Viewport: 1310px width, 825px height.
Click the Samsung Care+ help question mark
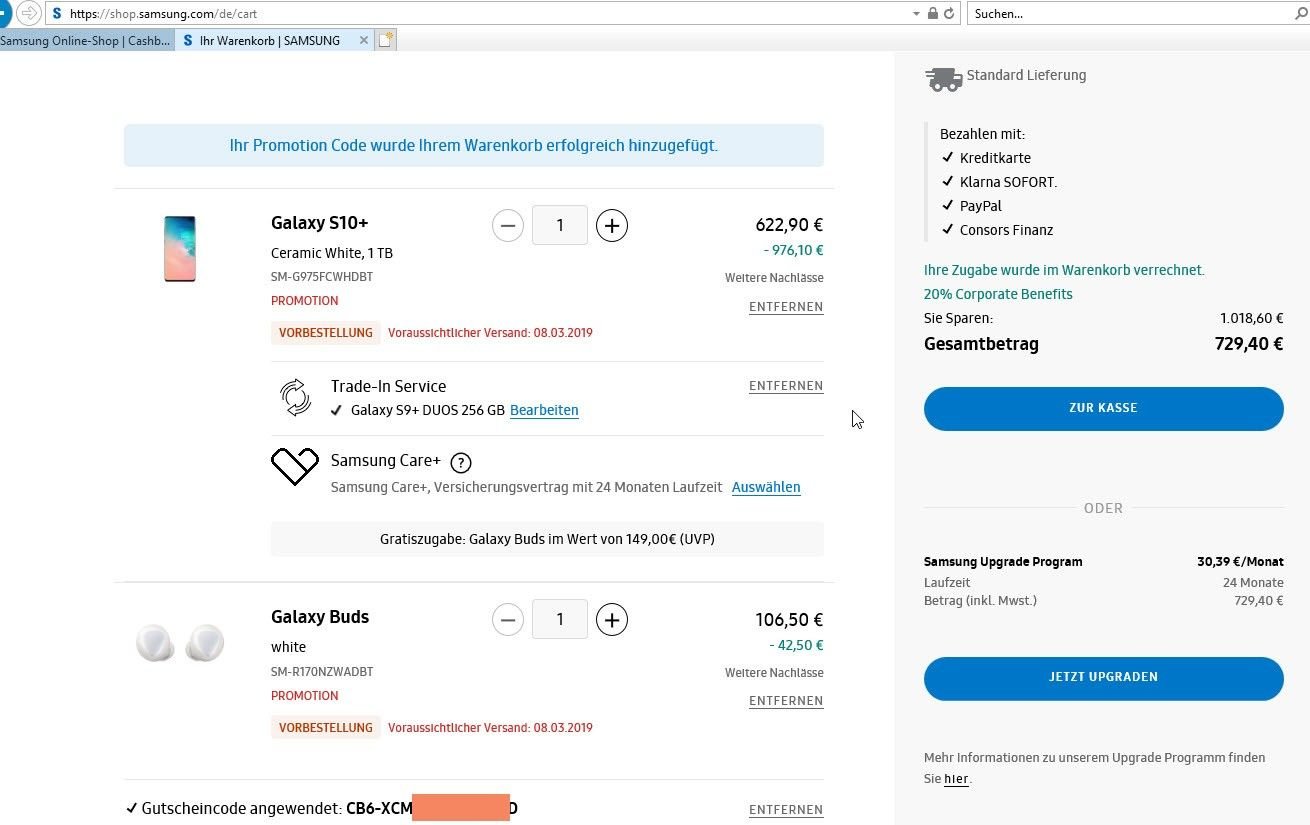tap(461, 462)
